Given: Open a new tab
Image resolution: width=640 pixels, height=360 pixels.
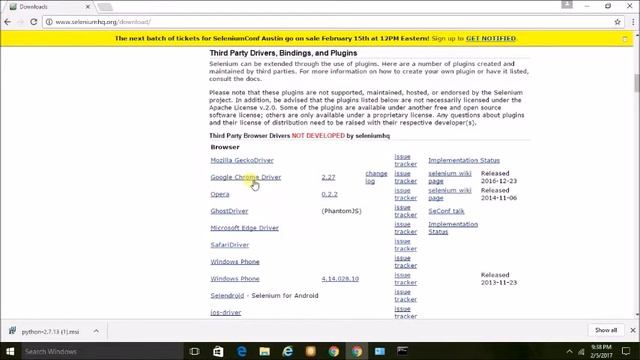Looking at the screenshot, I should [x=105, y=7].
